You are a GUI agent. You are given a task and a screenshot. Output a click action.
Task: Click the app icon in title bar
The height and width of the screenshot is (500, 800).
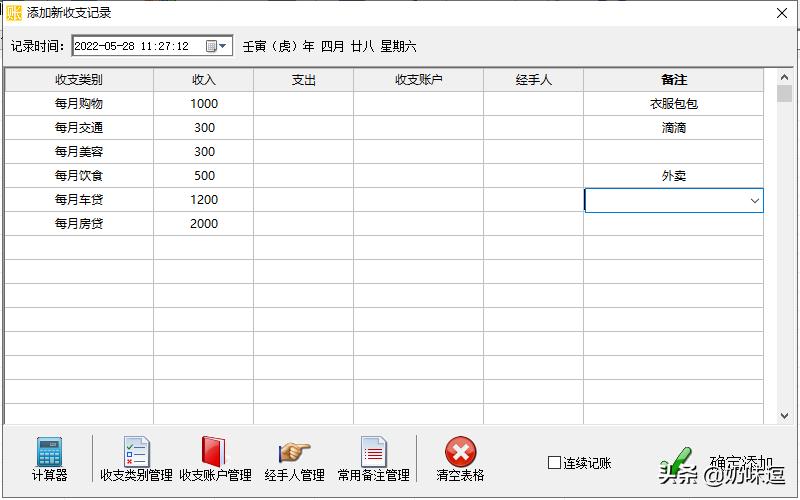(x=14, y=13)
